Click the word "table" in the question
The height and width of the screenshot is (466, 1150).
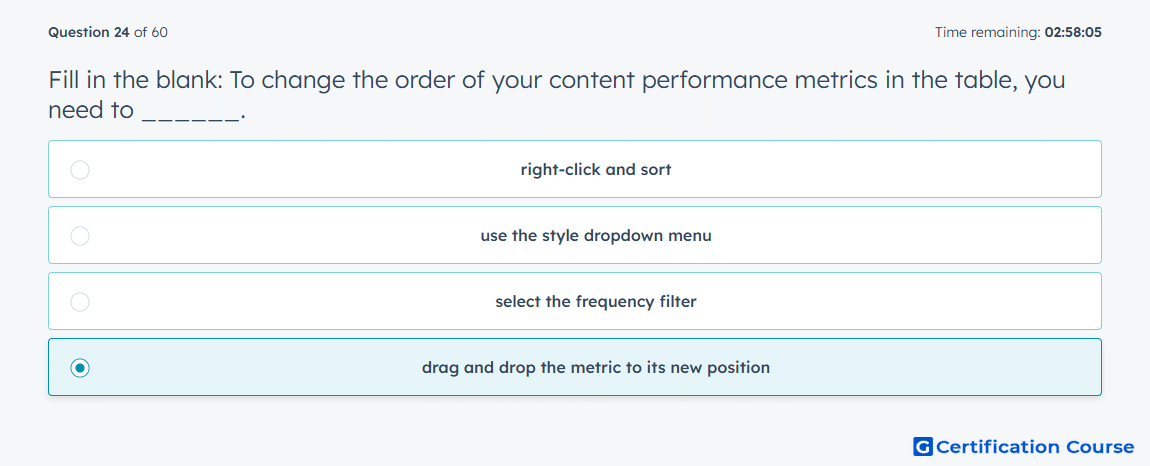tap(982, 80)
